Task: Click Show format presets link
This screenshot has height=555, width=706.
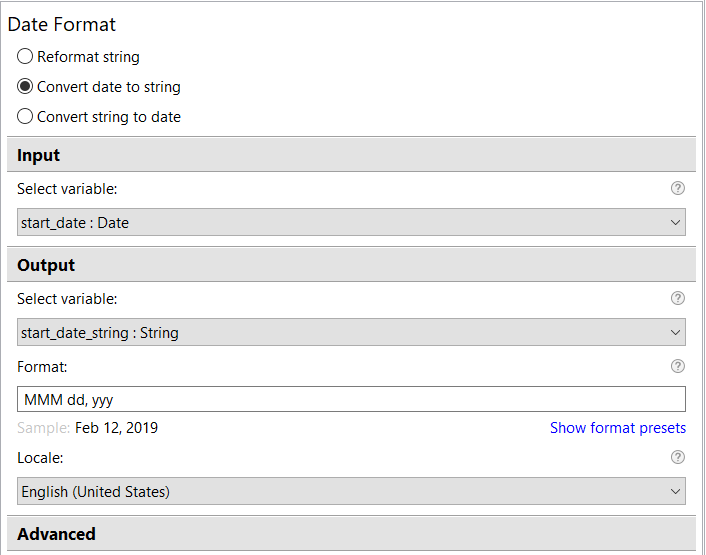Action: [x=618, y=428]
